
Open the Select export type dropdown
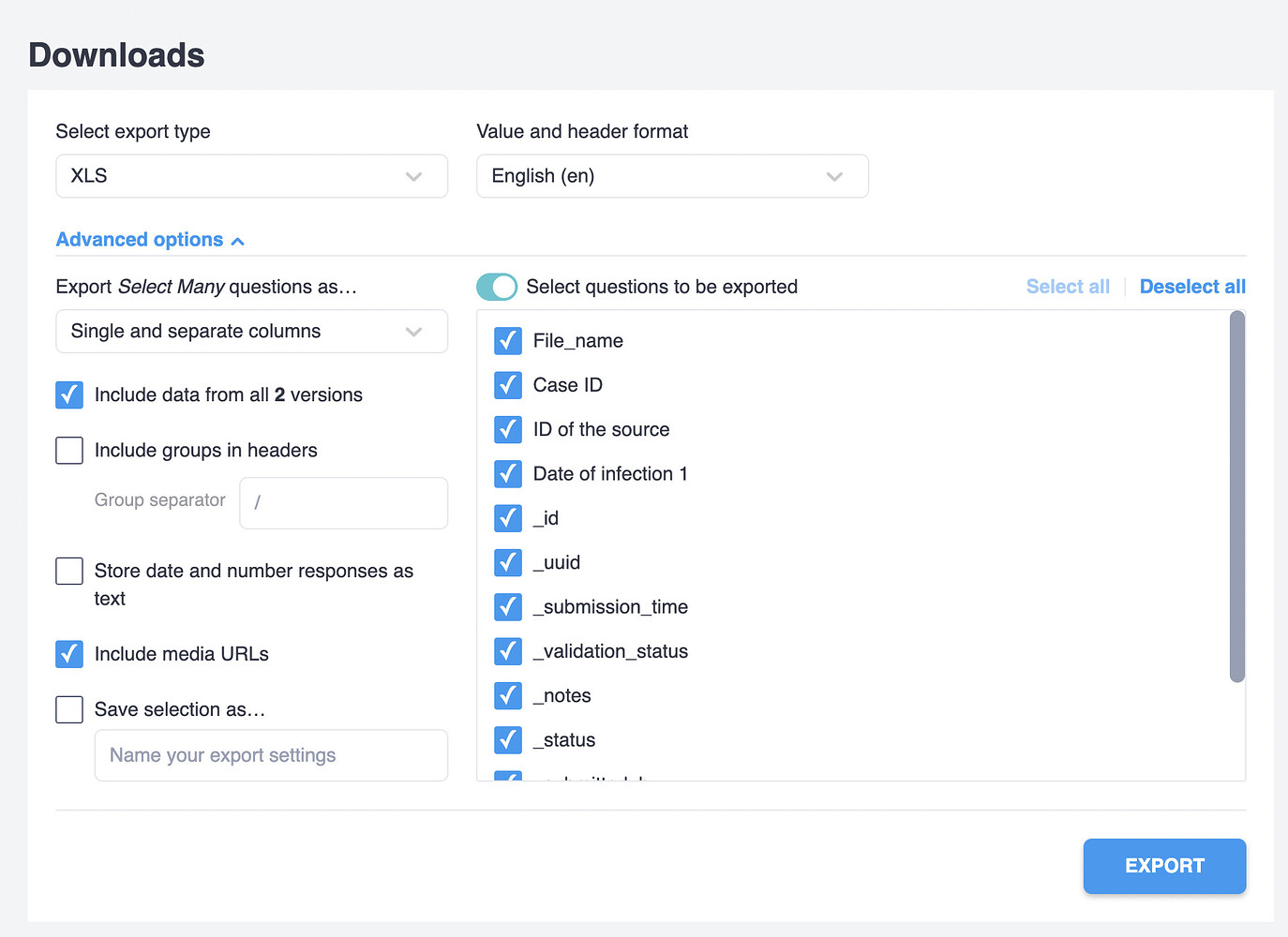coord(251,176)
